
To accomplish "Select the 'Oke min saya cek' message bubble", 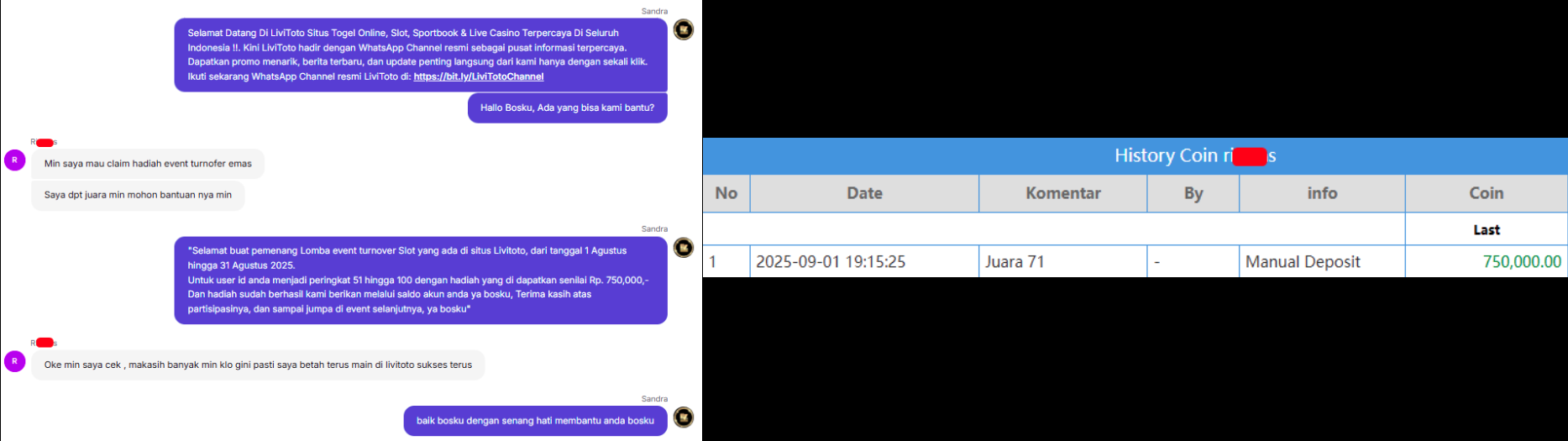I will point(258,365).
